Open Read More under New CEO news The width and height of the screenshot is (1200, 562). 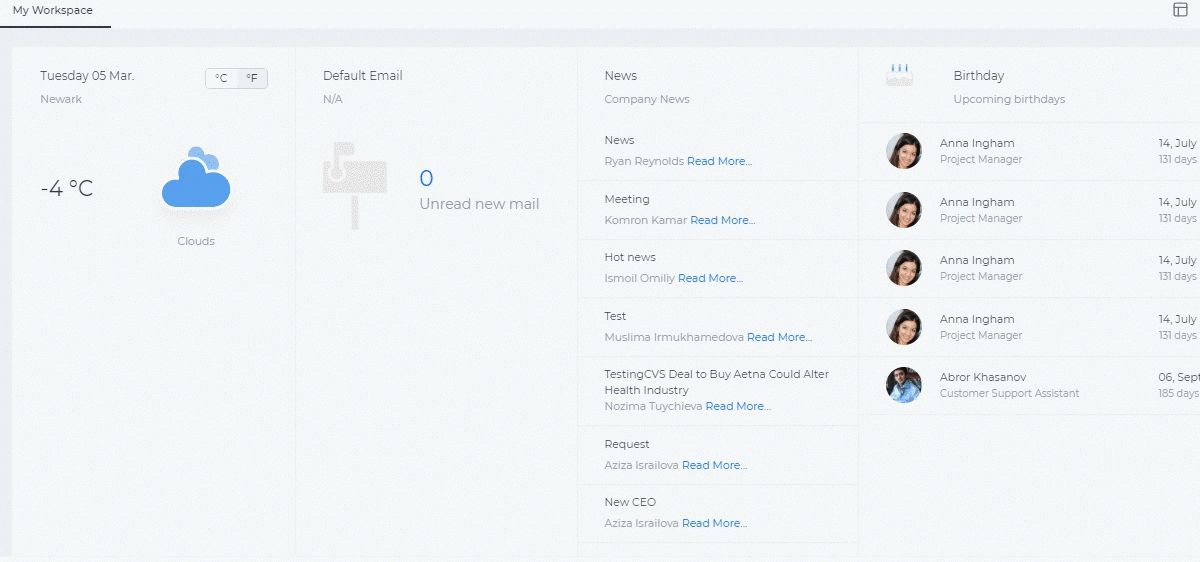pyautogui.click(x=714, y=523)
